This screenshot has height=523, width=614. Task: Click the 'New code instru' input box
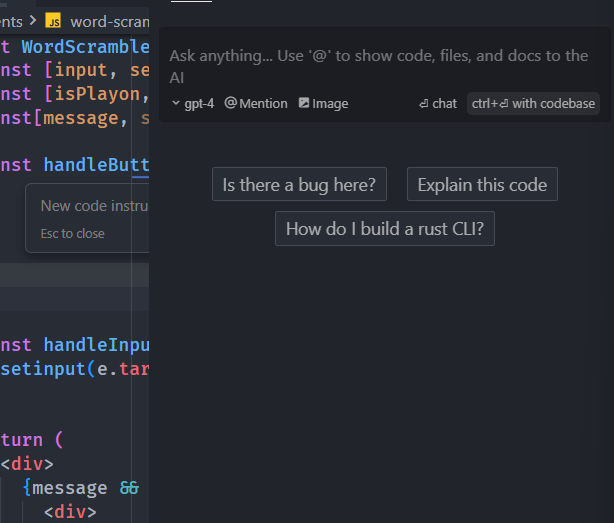point(94,206)
